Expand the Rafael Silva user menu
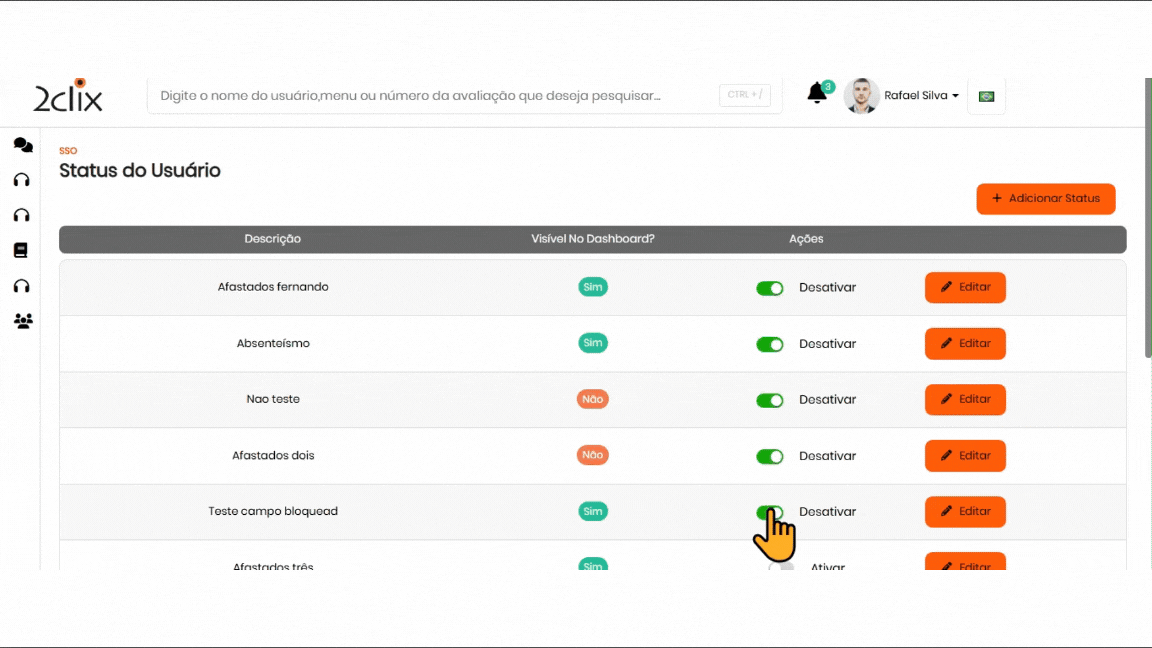Image resolution: width=1152 pixels, height=648 pixels. click(920, 96)
